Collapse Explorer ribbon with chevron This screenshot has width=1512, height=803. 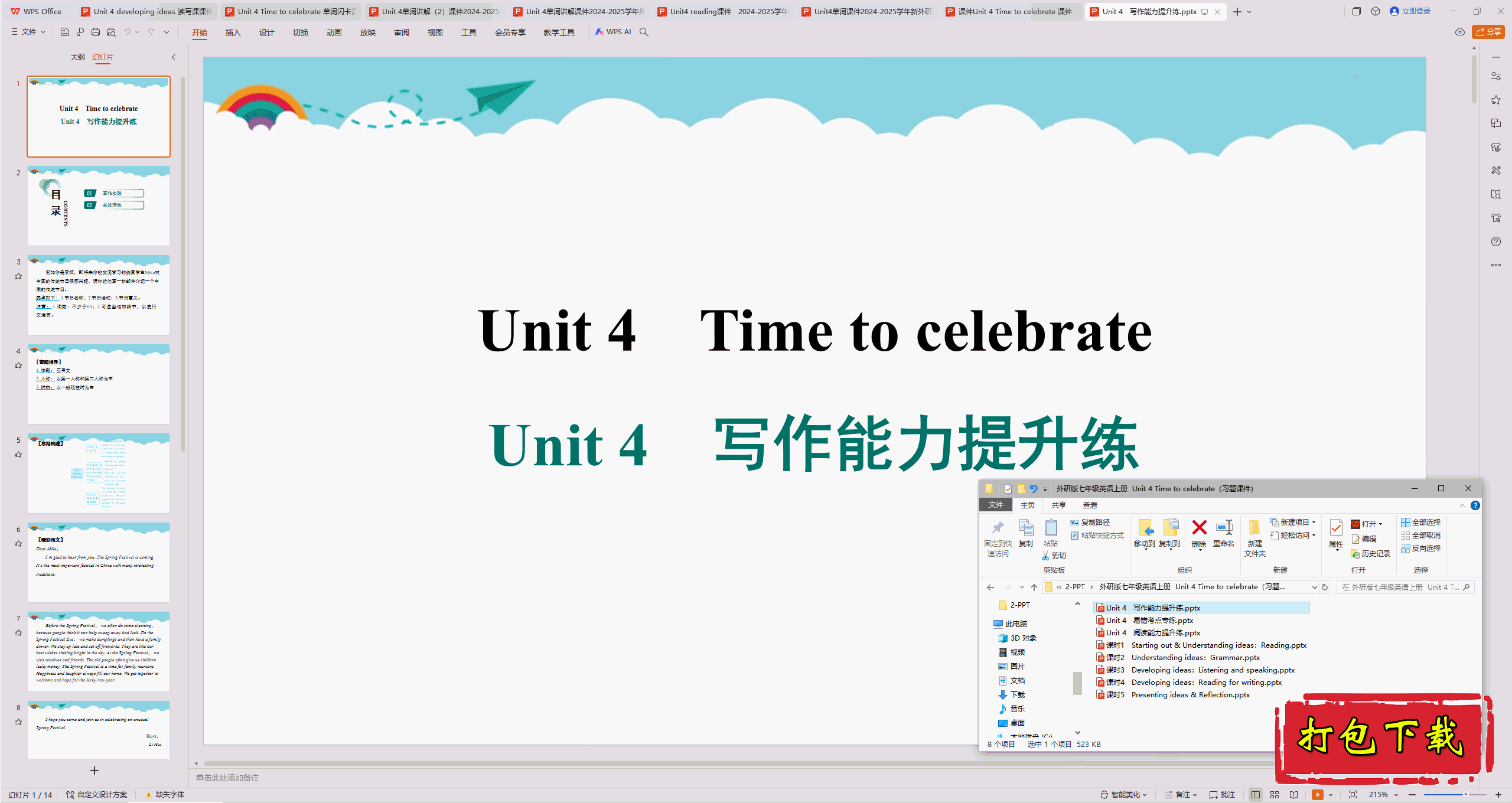[1462, 505]
